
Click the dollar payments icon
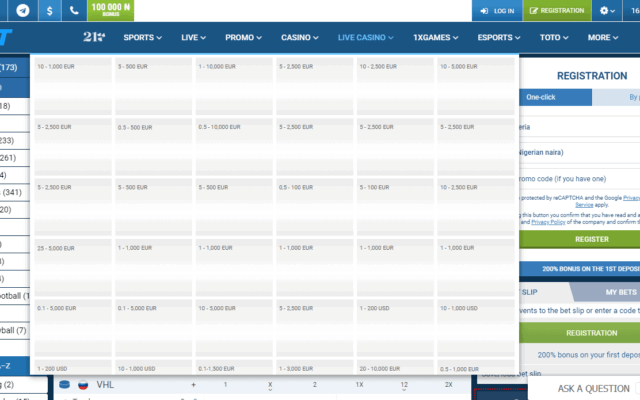coord(49,10)
